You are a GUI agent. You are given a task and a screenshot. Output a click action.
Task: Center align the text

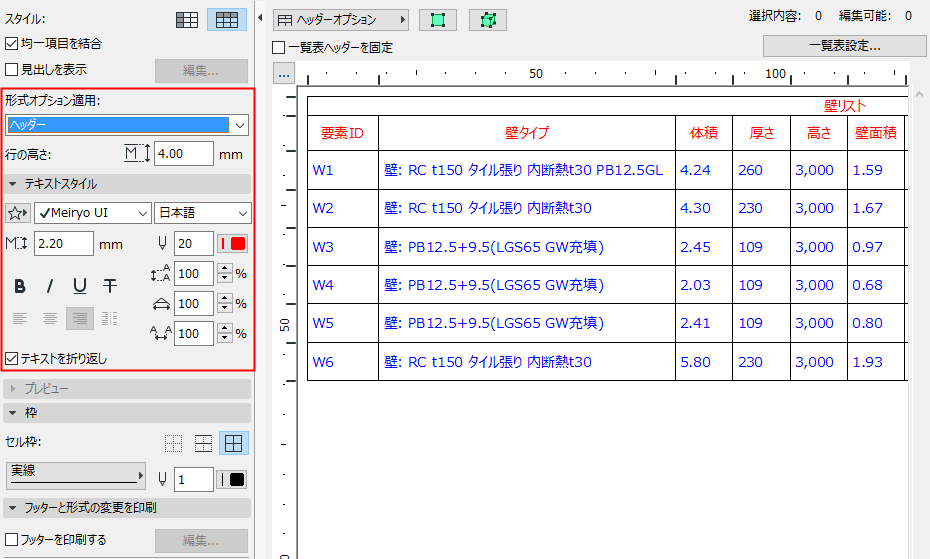point(50,319)
